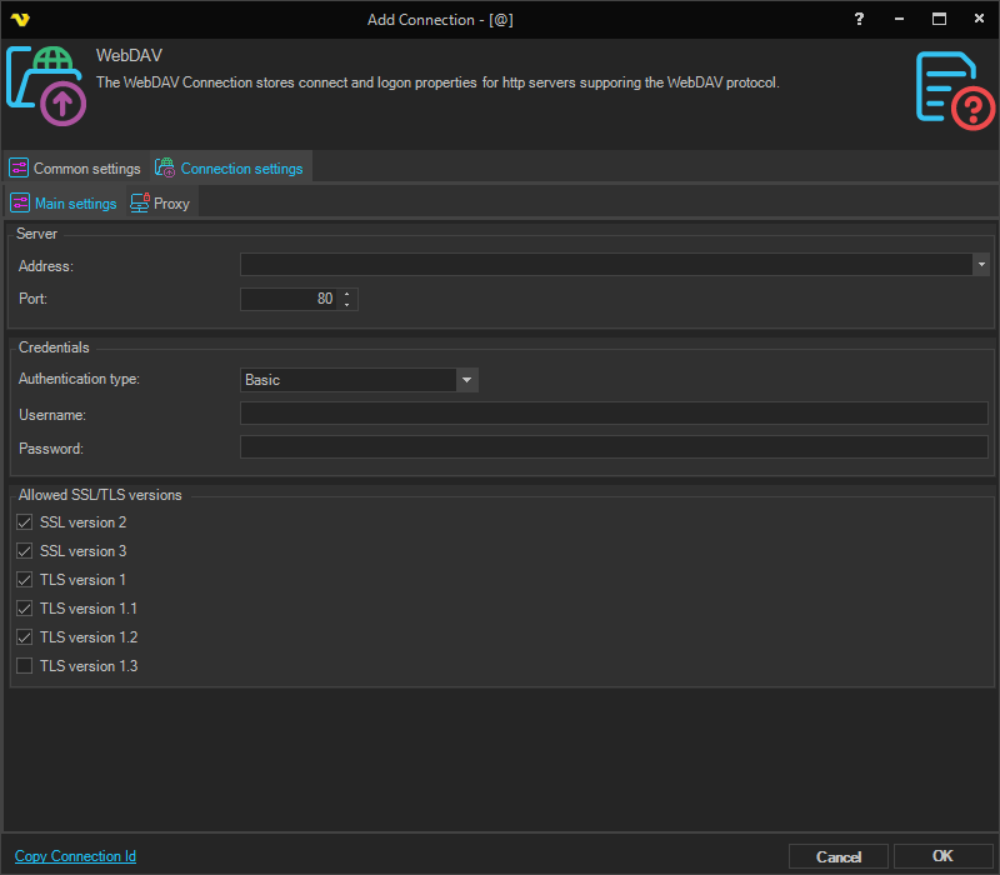Toggle TLS version 1.2 checkbox
Screen dimensions: 1000x875
point(25,637)
